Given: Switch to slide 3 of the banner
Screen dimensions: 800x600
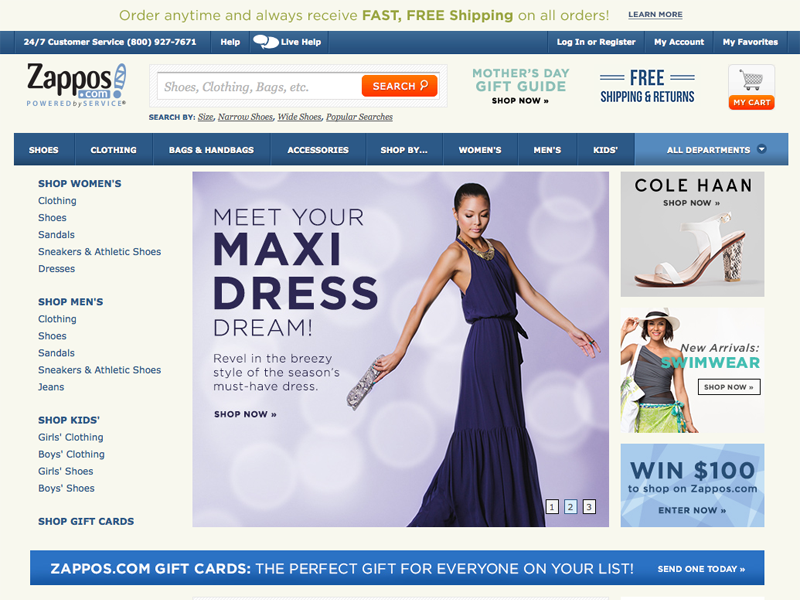Looking at the screenshot, I should [x=589, y=507].
